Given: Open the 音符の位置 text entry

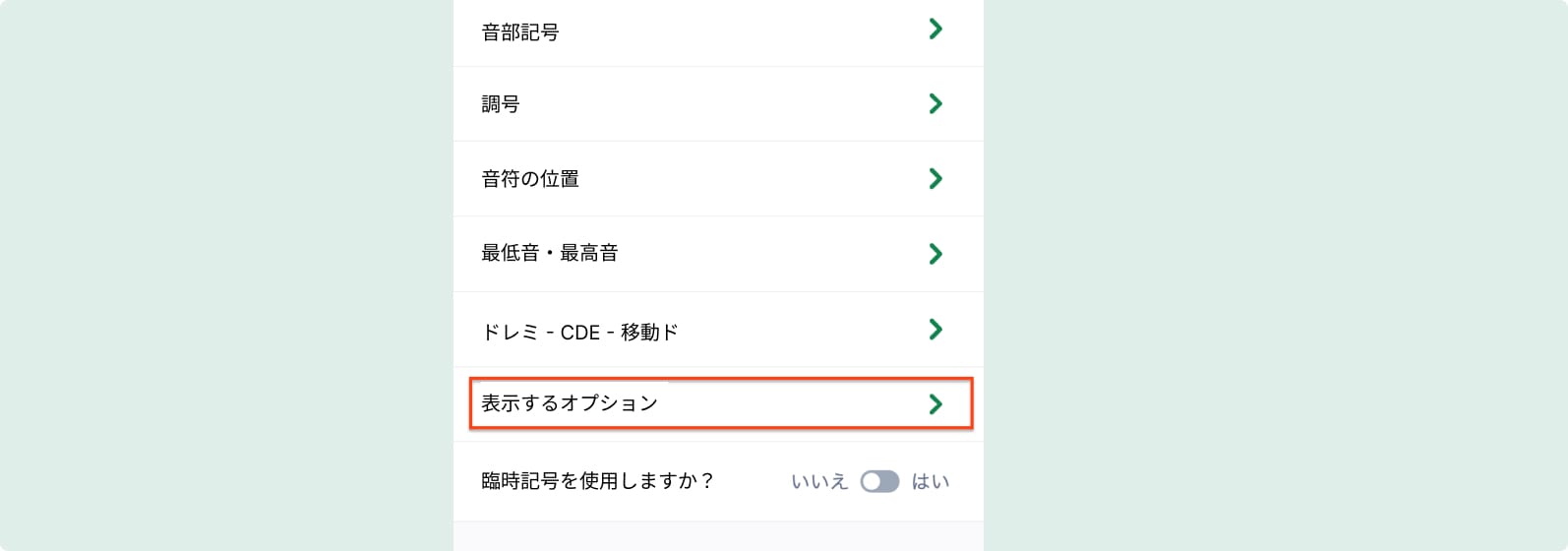Looking at the screenshot, I should (x=530, y=179).
